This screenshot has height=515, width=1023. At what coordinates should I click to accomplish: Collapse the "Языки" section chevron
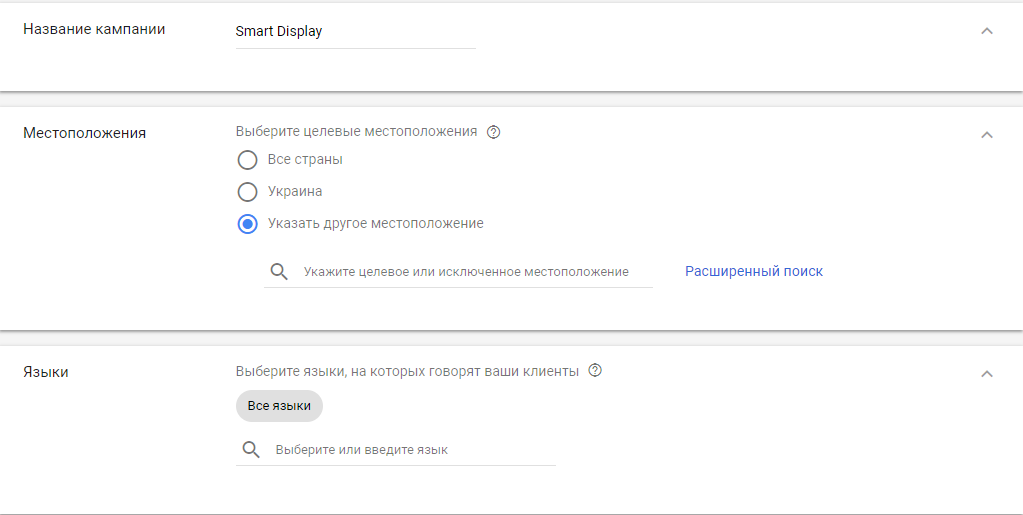coord(986,374)
